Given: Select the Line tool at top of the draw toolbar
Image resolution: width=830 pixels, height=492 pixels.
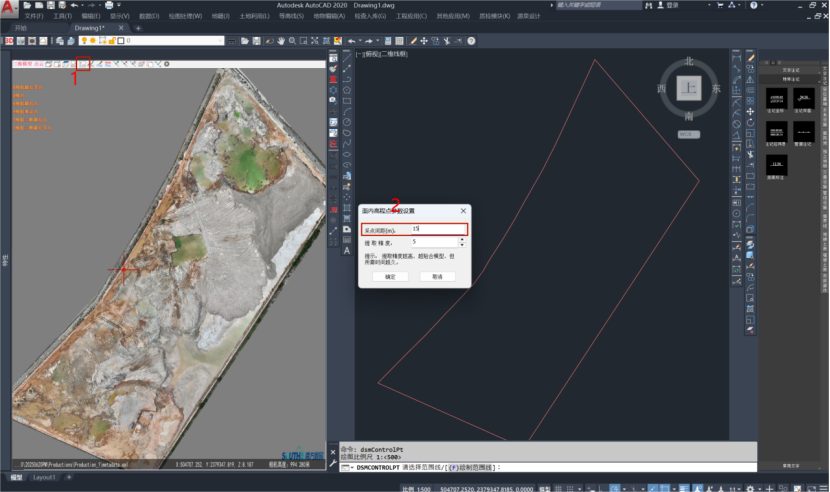Looking at the screenshot, I should click(x=347, y=57).
